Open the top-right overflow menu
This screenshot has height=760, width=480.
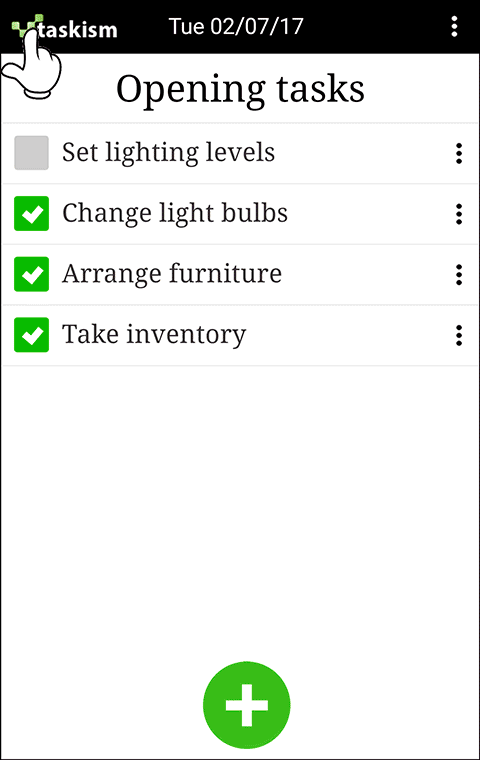point(454,26)
